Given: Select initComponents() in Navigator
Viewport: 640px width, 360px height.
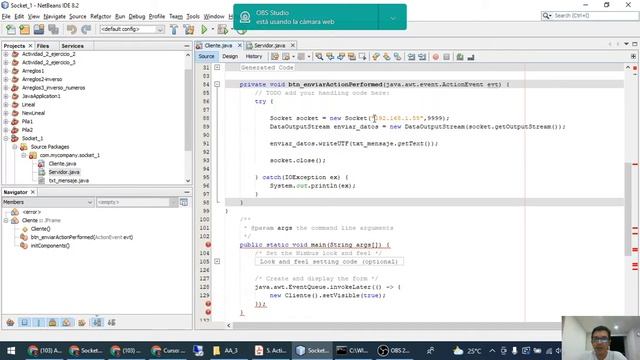Looking at the screenshot, I should [50, 245].
